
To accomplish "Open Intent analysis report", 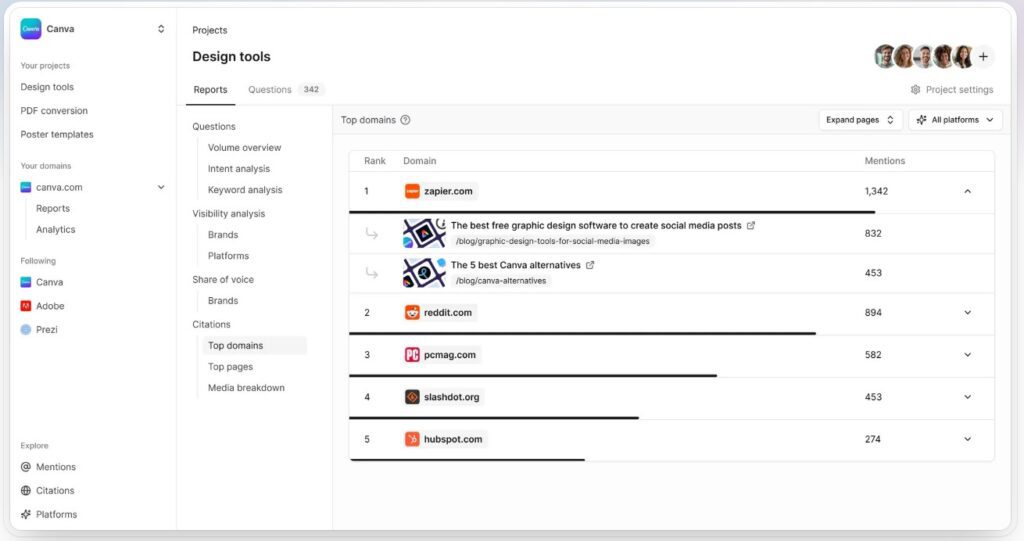I will pyautogui.click(x=238, y=169).
